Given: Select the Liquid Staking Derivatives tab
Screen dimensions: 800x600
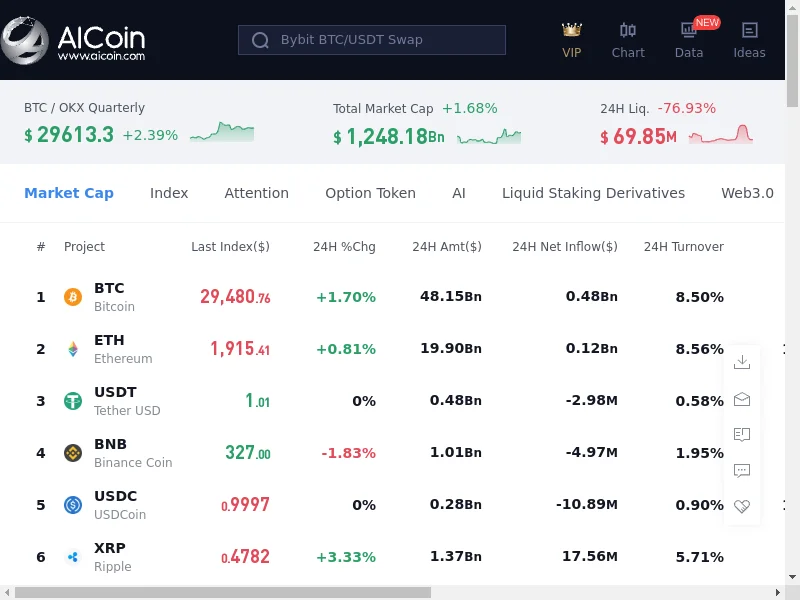Looking at the screenshot, I should click(x=593, y=193).
